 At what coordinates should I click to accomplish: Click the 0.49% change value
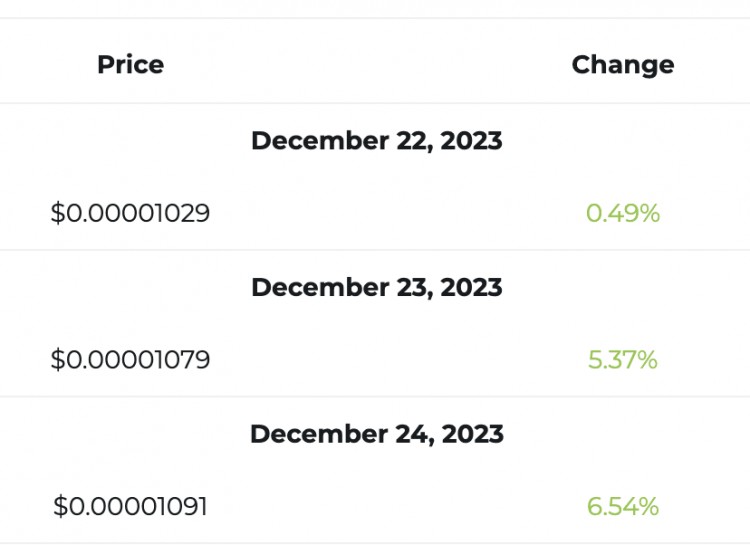(x=622, y=213)
